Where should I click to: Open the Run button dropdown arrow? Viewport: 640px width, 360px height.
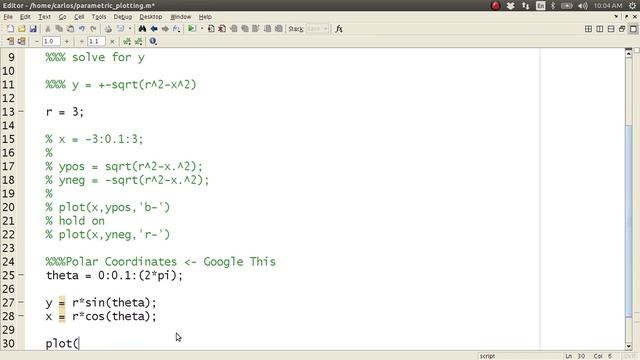click(201, 29)
